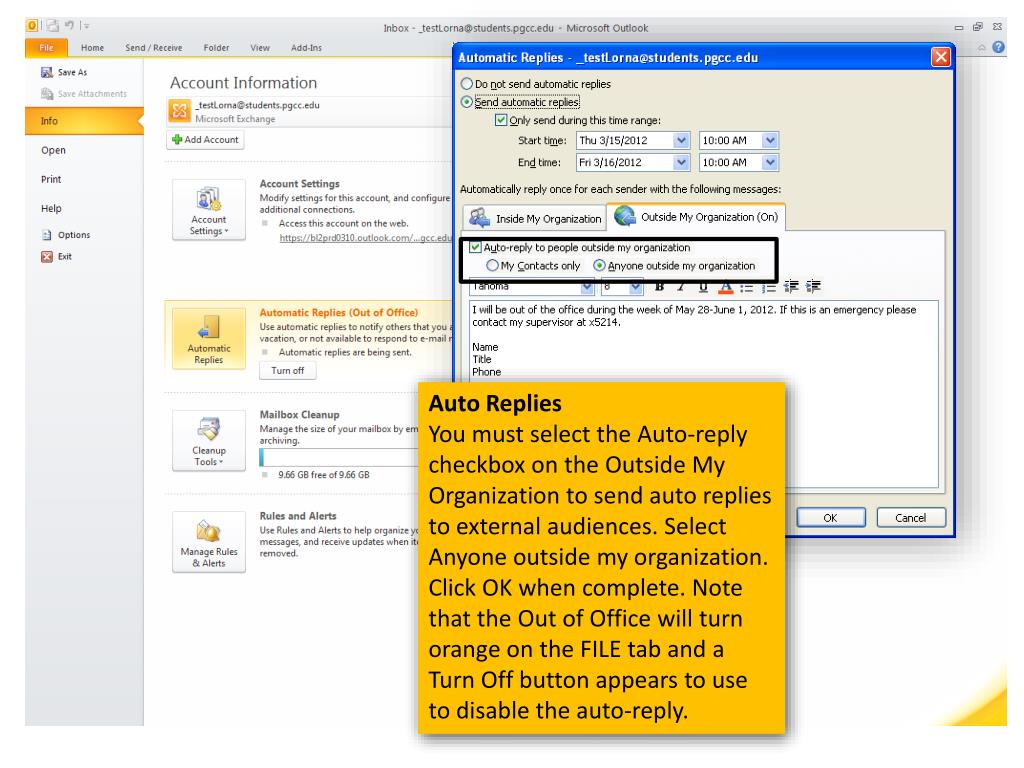This screenshot has height=768, width=1024.
Task: Open the End time hour dropdown
Action: (771, 163)
